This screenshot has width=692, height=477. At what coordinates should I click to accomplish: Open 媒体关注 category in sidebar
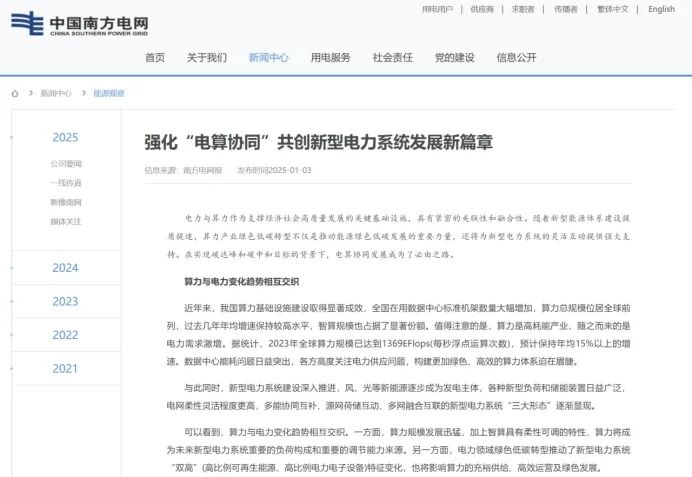click(66, 221)
